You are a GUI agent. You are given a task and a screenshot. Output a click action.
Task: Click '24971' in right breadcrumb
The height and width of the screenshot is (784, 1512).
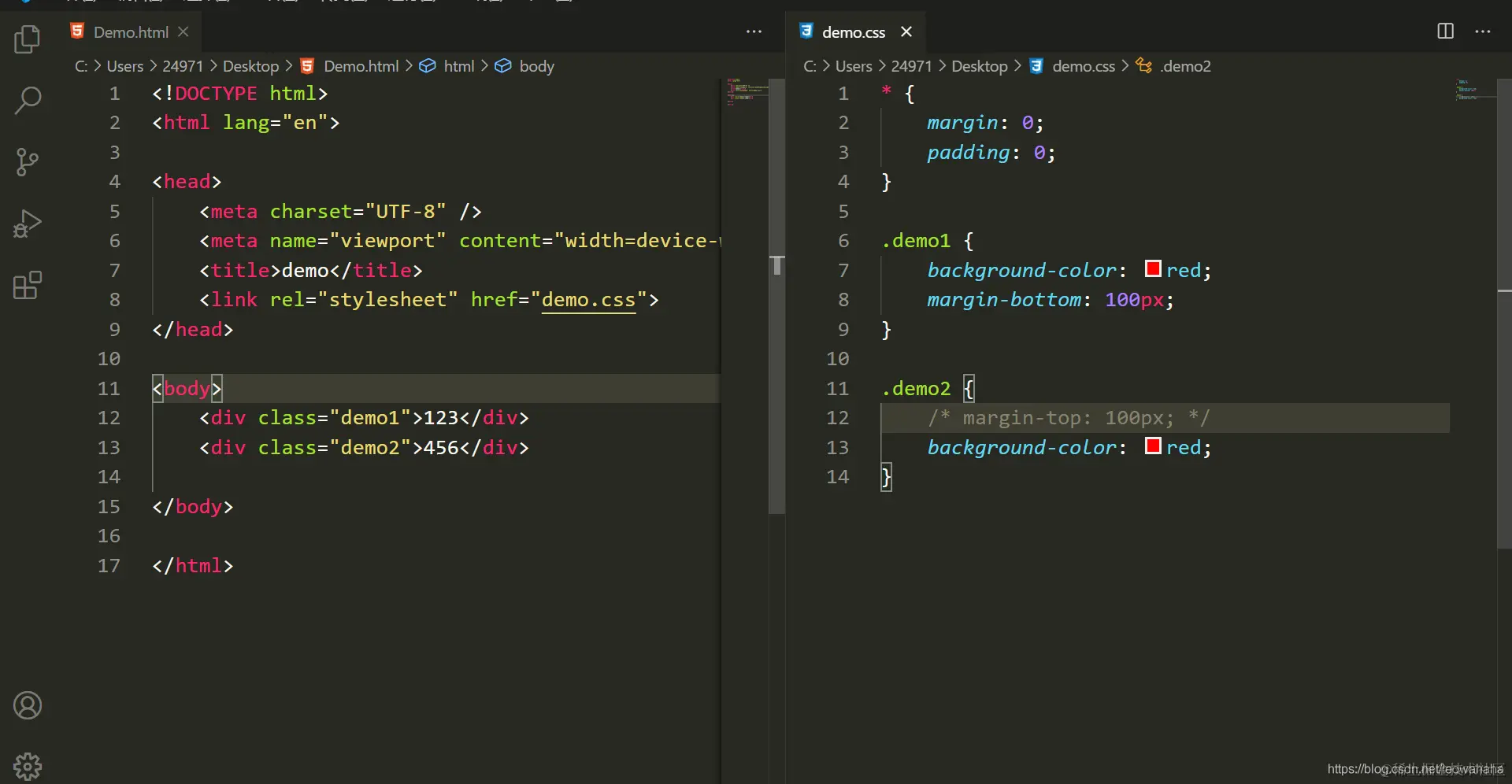911,66
